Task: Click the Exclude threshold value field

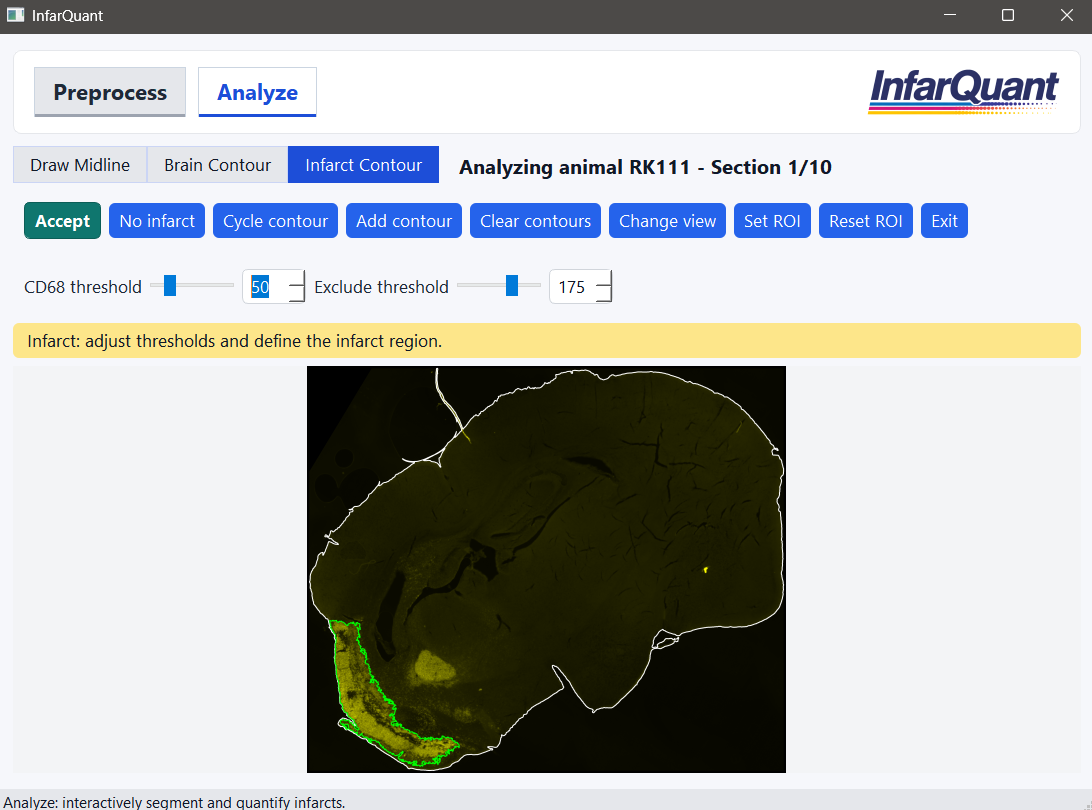Action: [x=573, y=286]
